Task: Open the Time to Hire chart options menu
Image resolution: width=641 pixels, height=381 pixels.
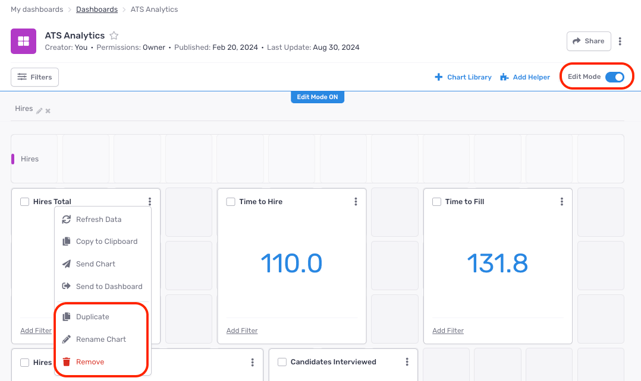Action: (356, 202)
